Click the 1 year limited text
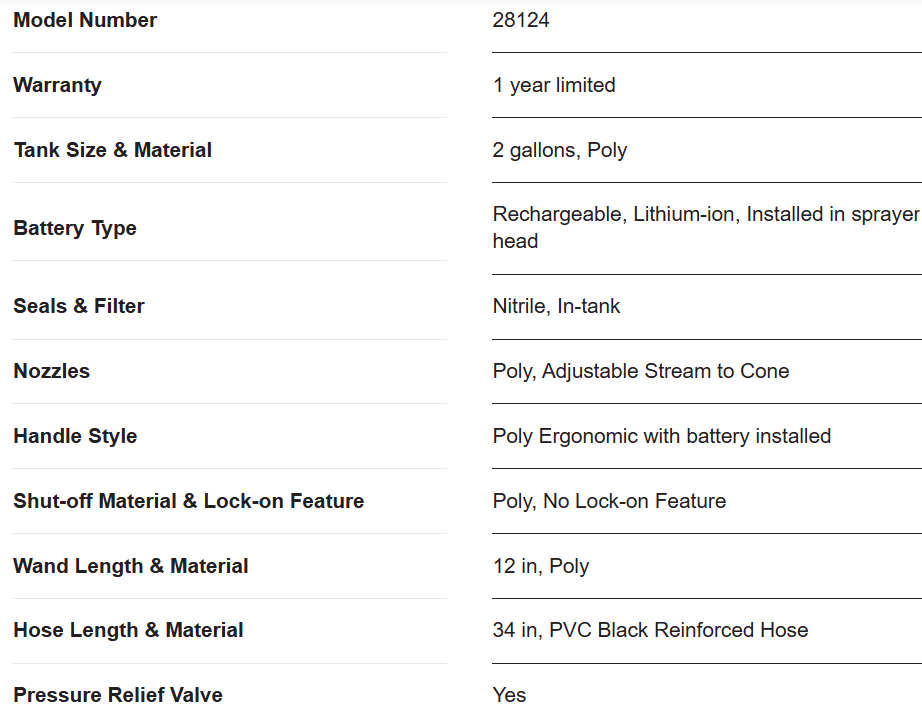Viewport: 922px width, 717px height. (554, 85)
